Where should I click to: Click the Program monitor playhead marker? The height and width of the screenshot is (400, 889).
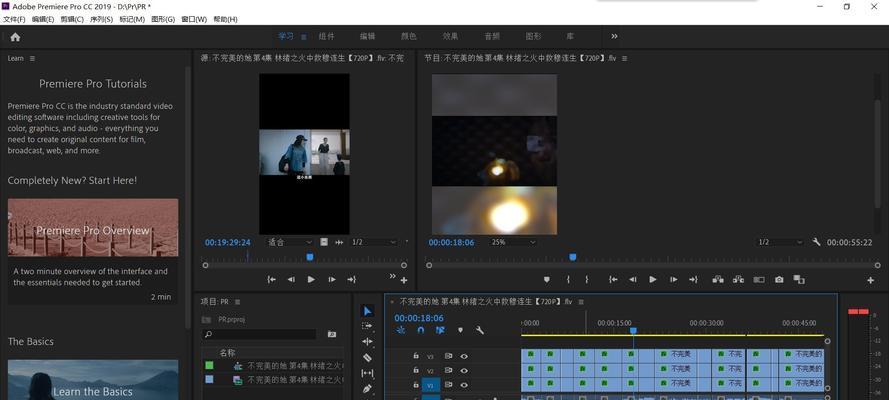(x=573, y=257)
